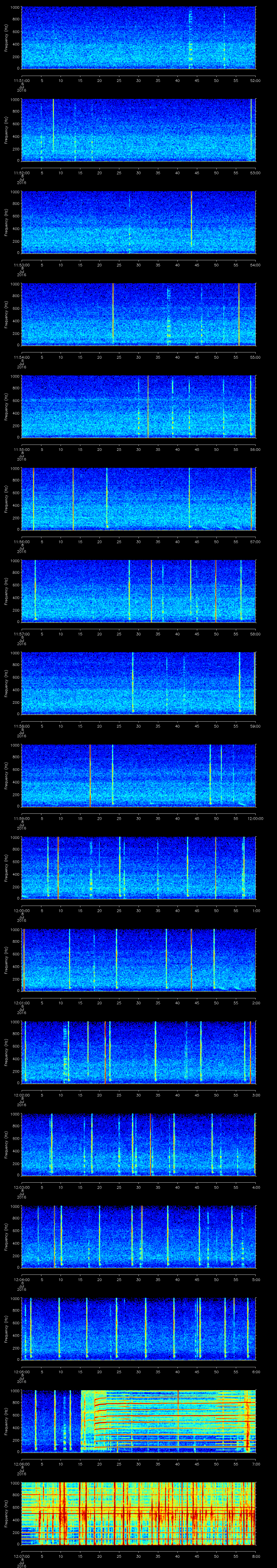The width and height of the screenshot is (277, 1568).
Task: Click the 56:00 end-of-axis time label
Action: click(x=256, y=449)
